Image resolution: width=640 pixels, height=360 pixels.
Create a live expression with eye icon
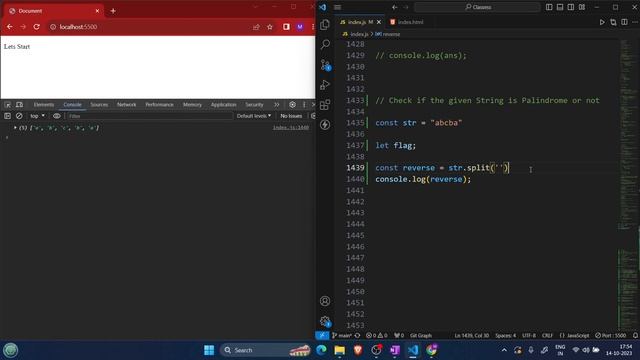coord(57,116)
